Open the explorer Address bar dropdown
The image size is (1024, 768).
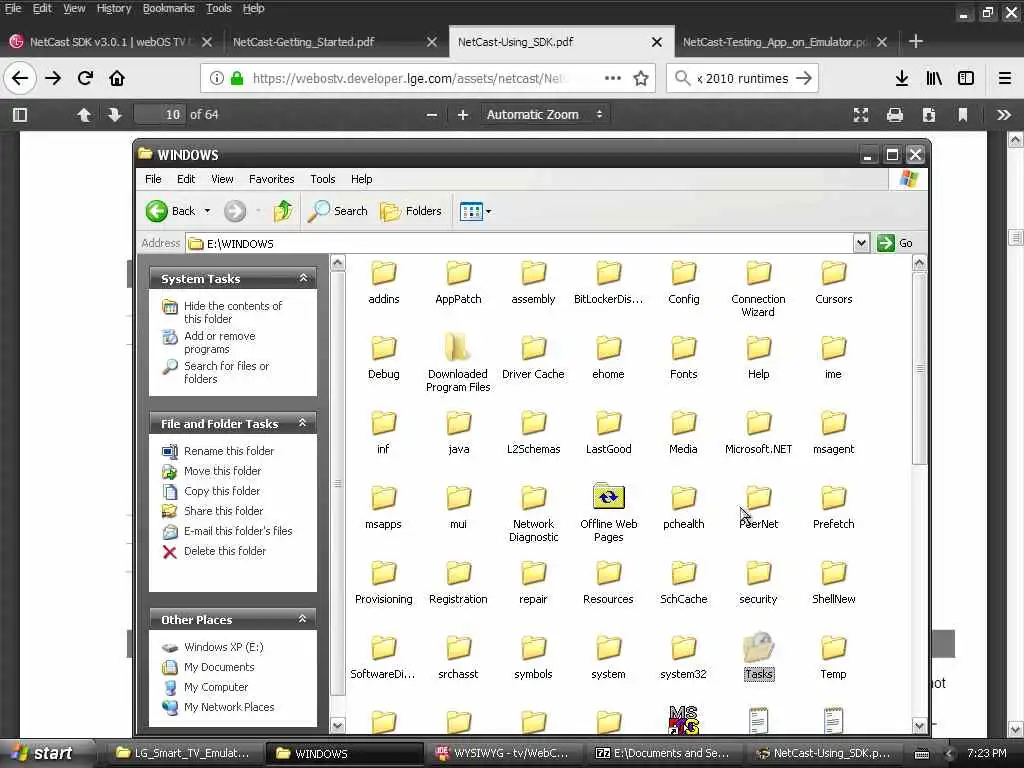pyautogui.click(x=861, y=243)
